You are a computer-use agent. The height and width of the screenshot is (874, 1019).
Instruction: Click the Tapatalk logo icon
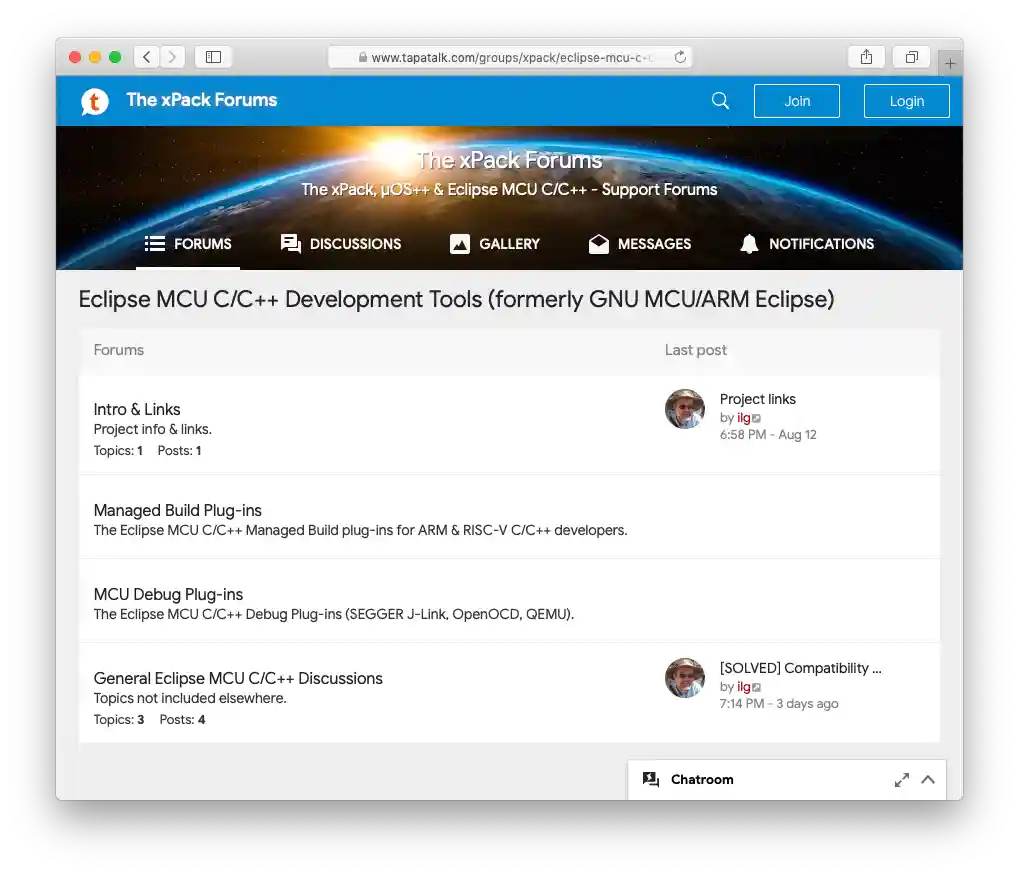pos(93,100)
